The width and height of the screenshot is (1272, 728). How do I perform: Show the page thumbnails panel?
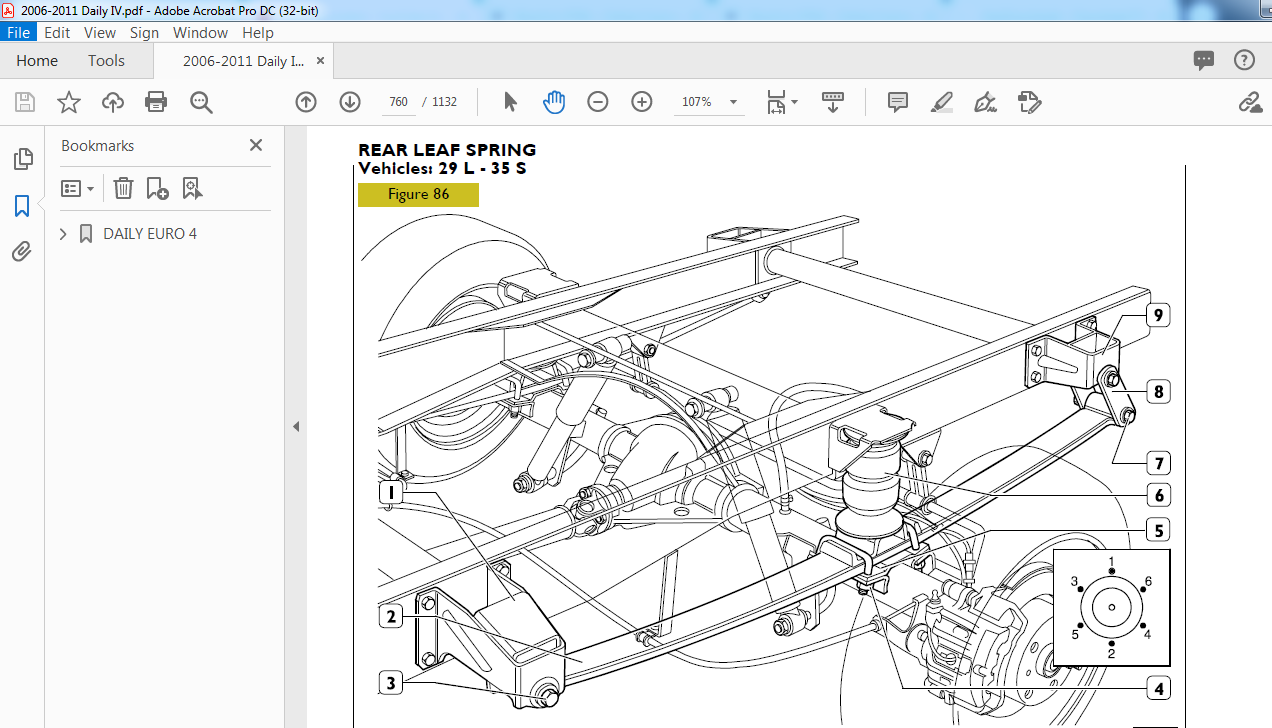(22, 159)
